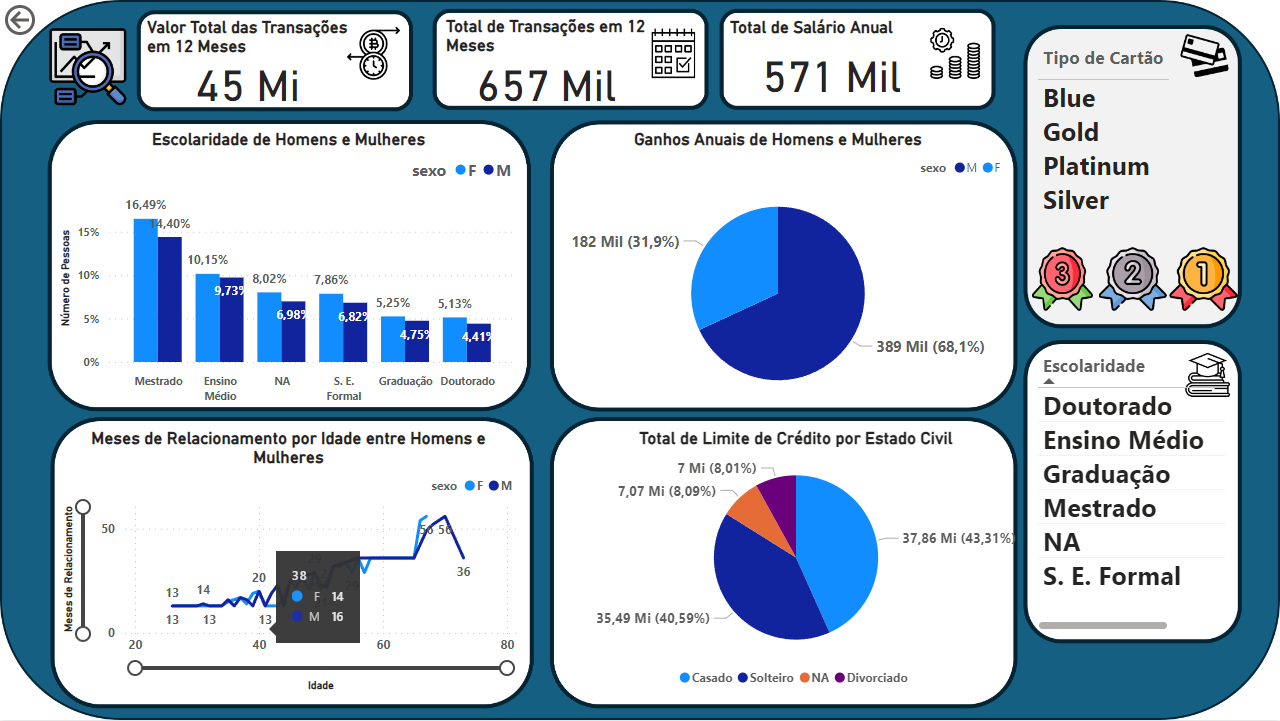The width and height of the screenshot is (1280, 721).
Task: Click the second place medal badge
Action: [1132, 279]
